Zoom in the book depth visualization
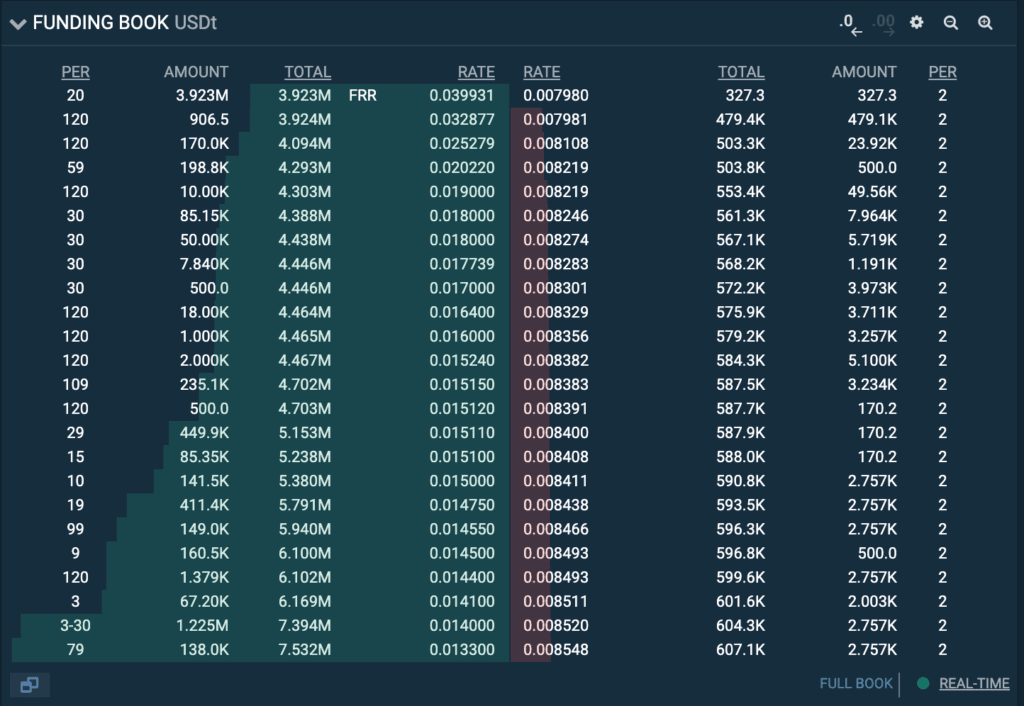Screen dimensions: 1024x706 (x=985, y=23)
